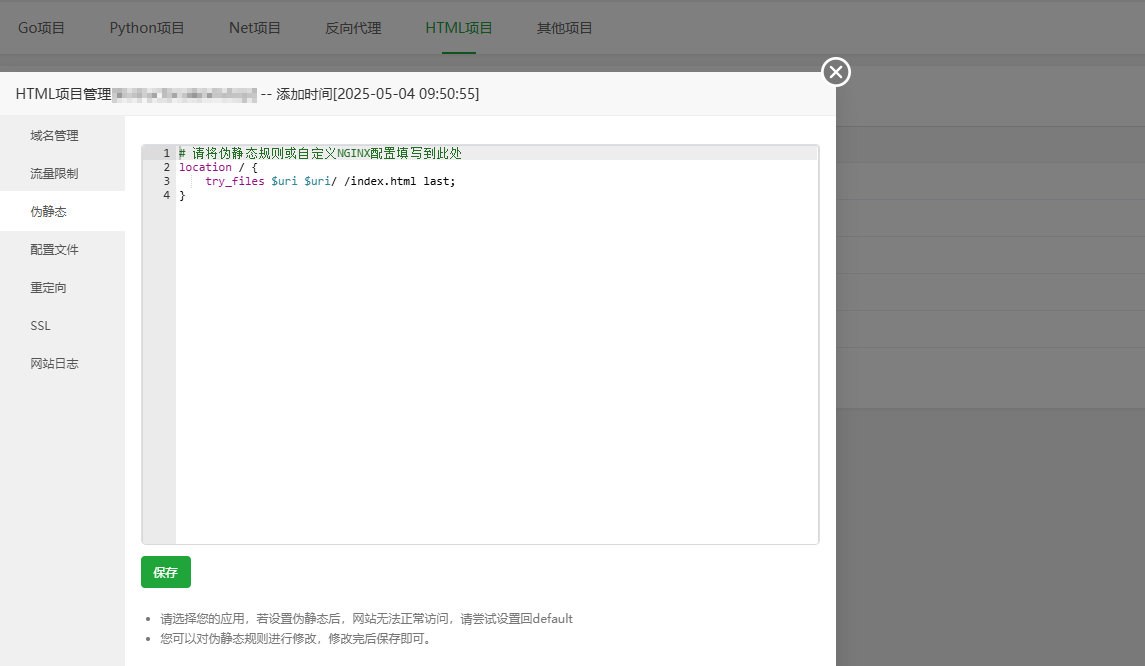Open the 反向代理 tab
The image size is (1145, 666).
click(x=353, y=28)
